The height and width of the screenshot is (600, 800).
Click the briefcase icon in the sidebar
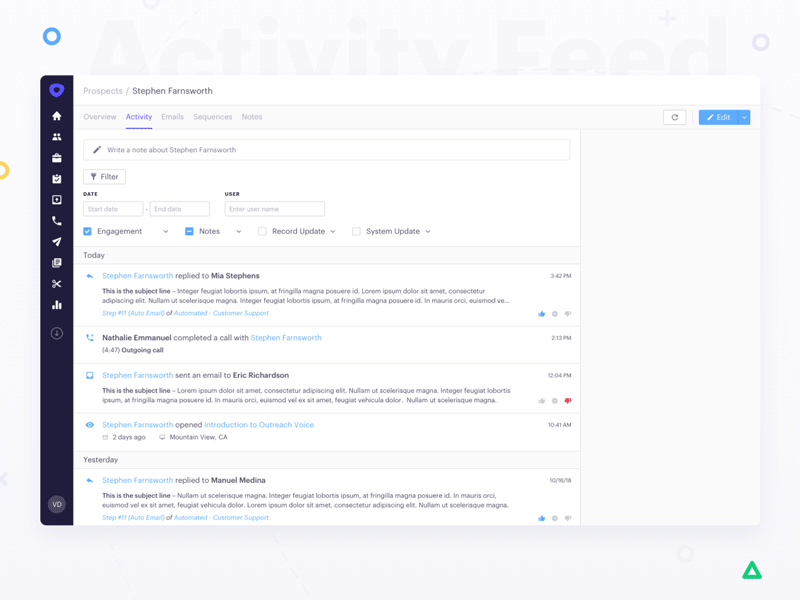[x=57, y=160]
